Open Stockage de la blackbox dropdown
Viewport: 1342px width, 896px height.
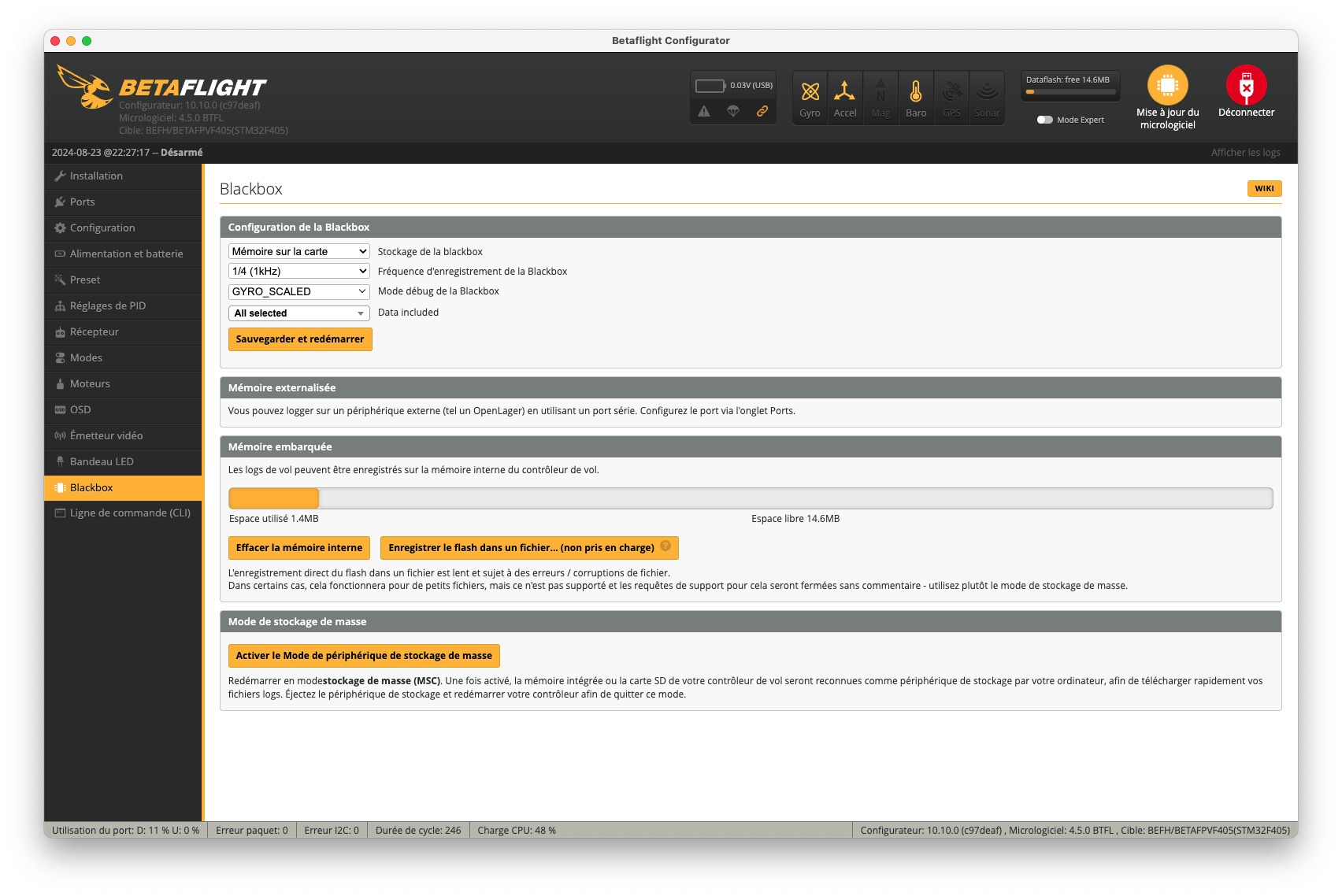coord(298,251)
